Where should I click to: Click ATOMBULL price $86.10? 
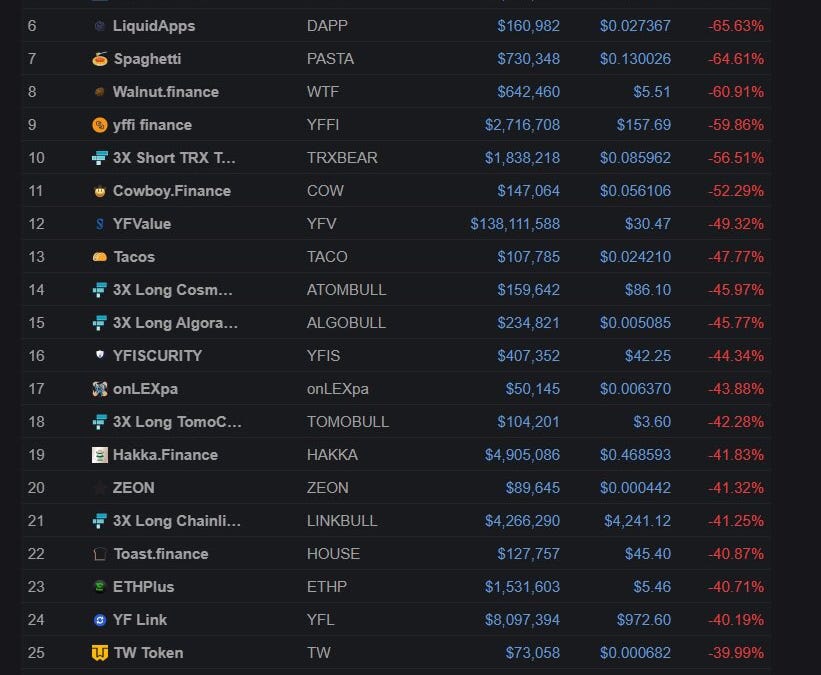point(648,290)
